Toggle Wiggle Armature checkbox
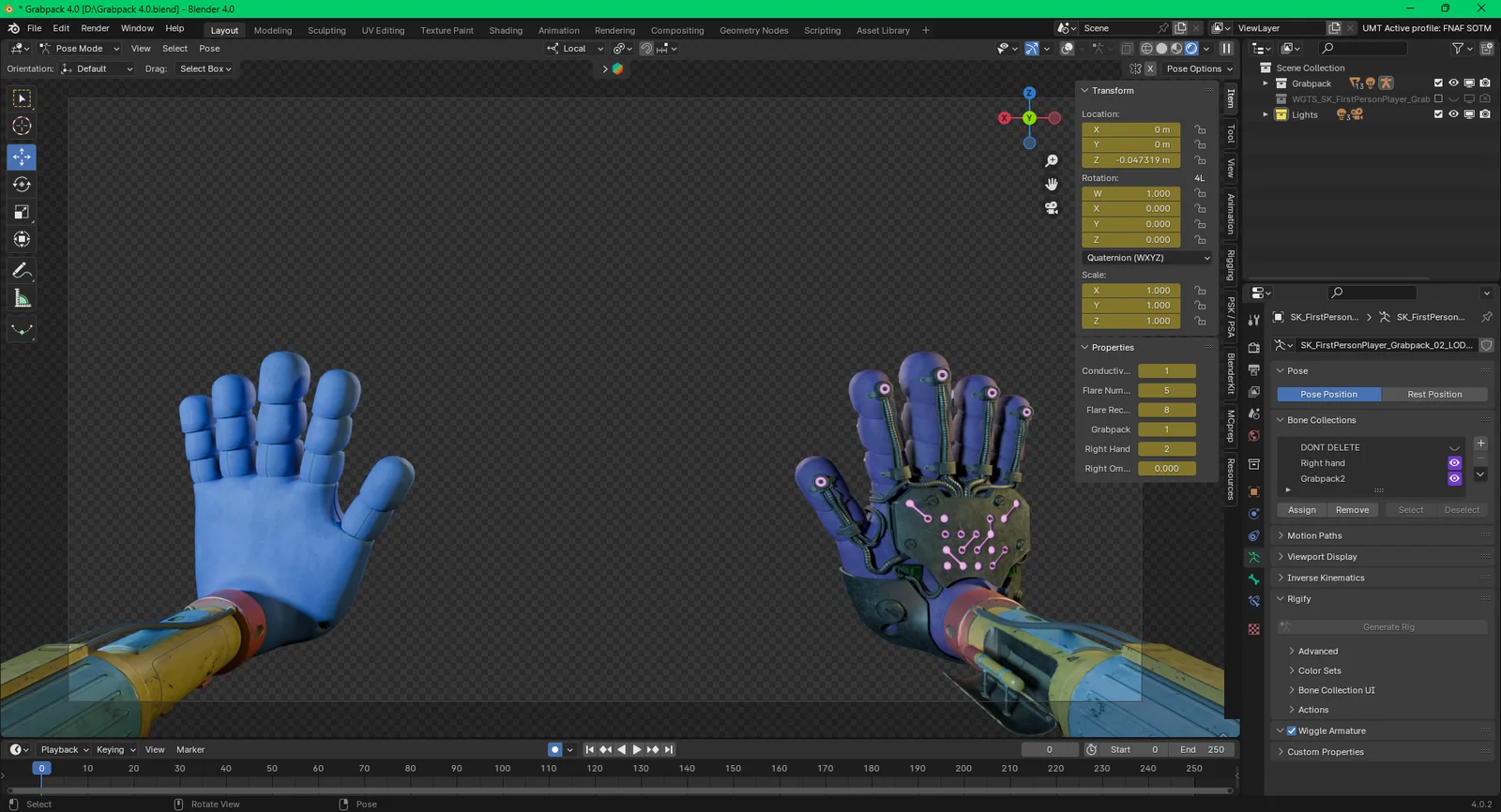The width and height of the screenshot is (1501, 812). tap(1292, 731)
